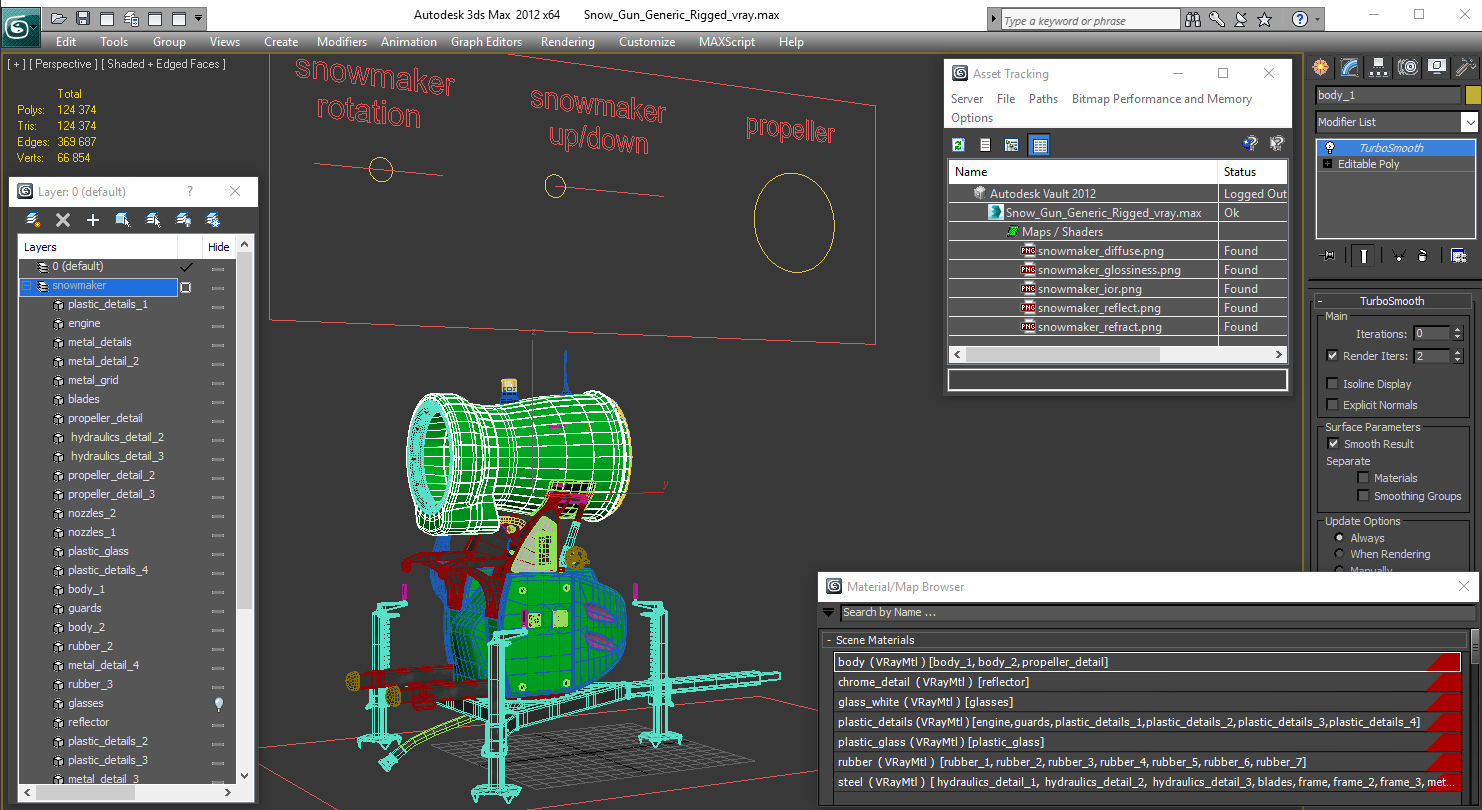Select When Rendering update option
The image size is (1482, 810).
[x=1339, y=554]
